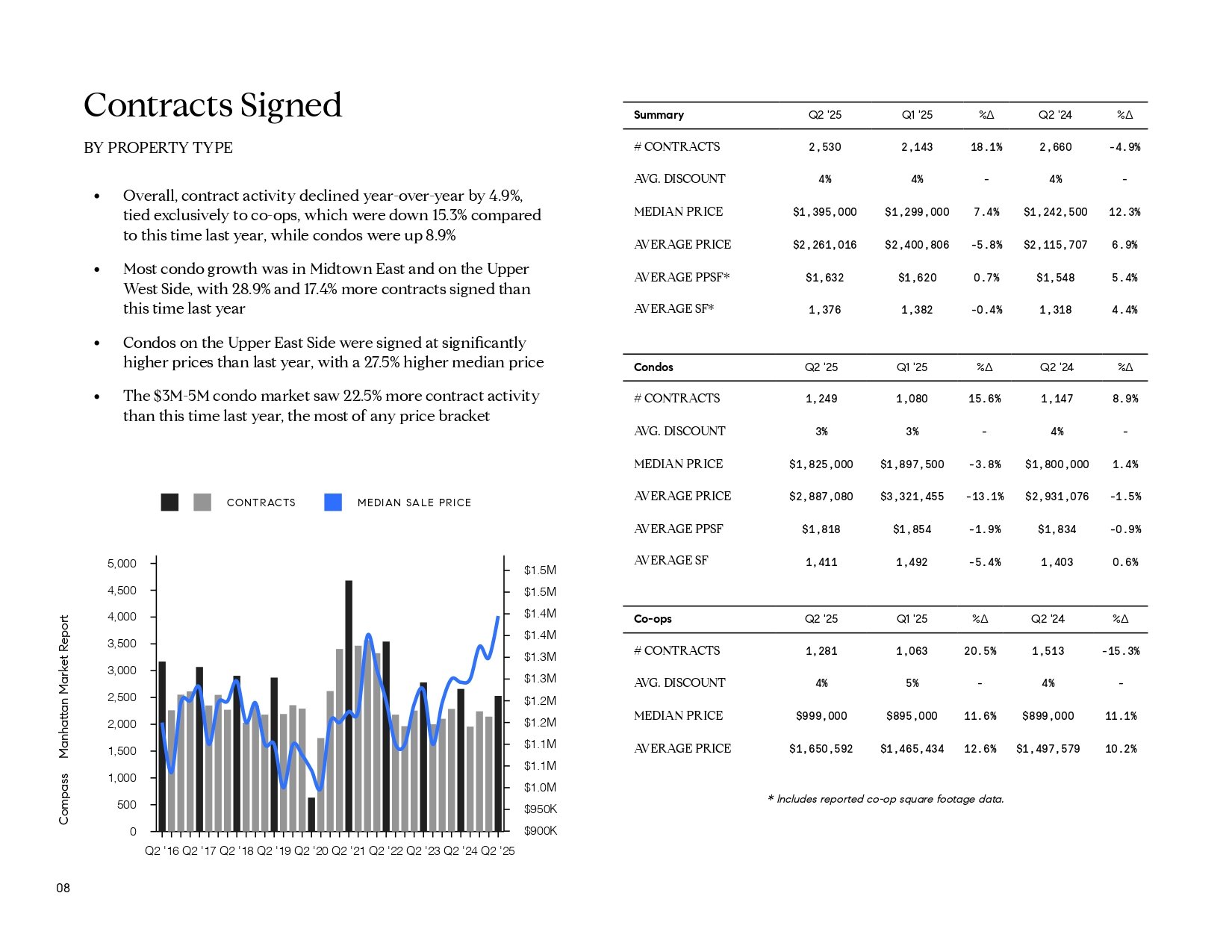Click the Midtown East condo growth bullet
1232x952 pixels.
[327, 289]
